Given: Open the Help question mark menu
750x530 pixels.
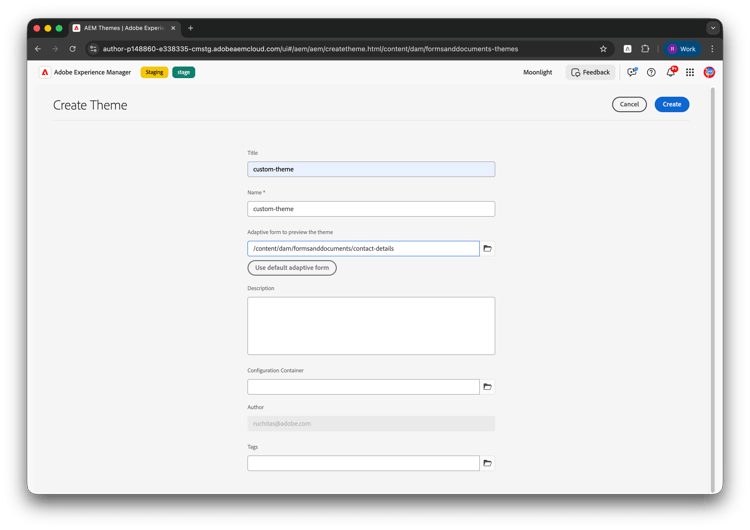Looking at the screenshot, I should [x=651, y=72].
